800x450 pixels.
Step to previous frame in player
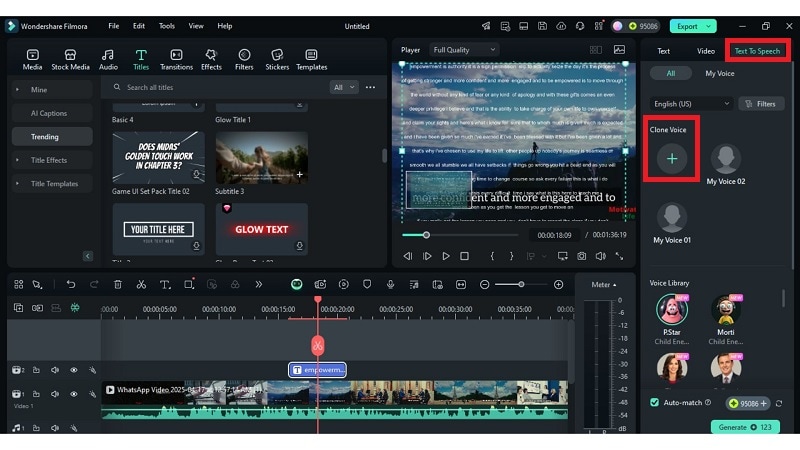click(407, 256)
